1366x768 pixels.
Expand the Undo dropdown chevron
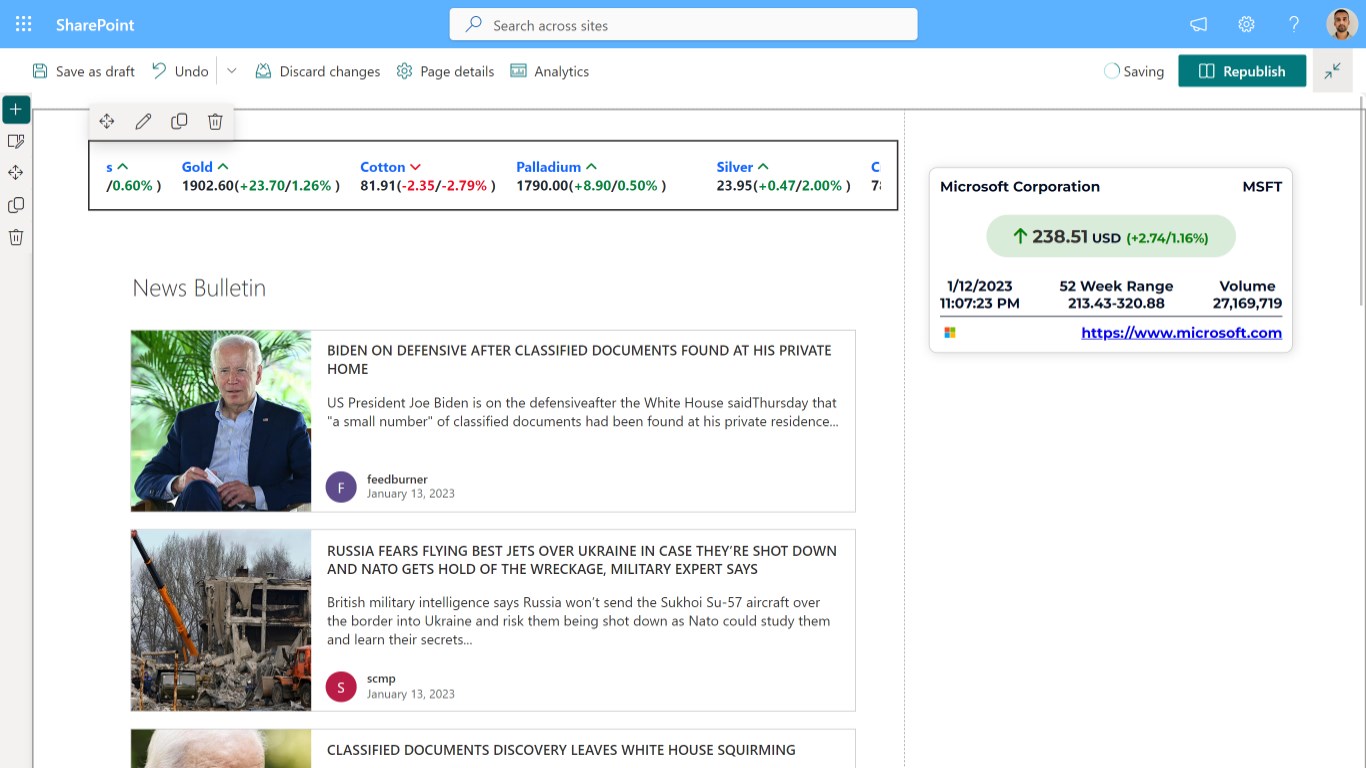[232, 71]
